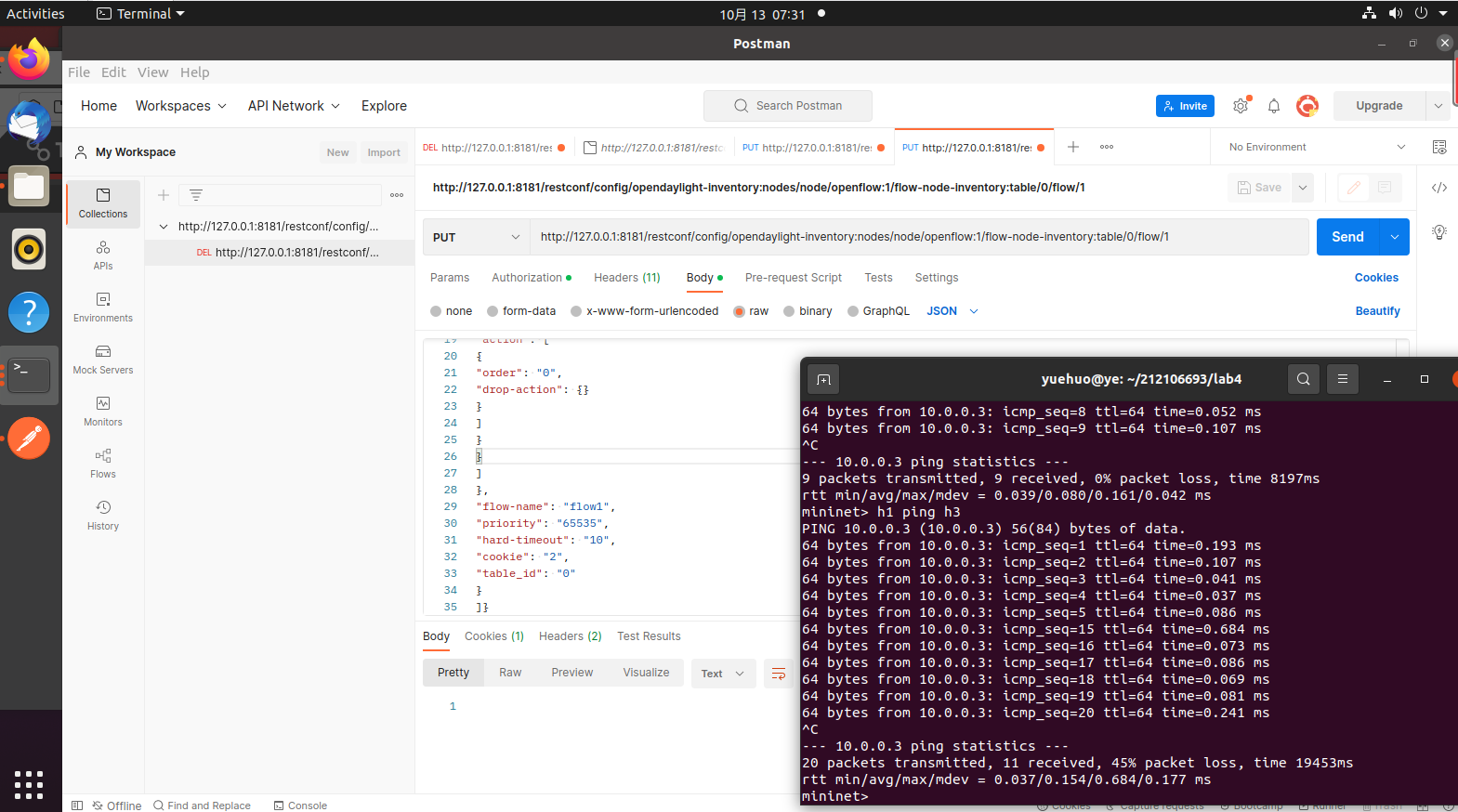Select the binary body type
The image size is (1458, 812).
click(x=808, y=311)
